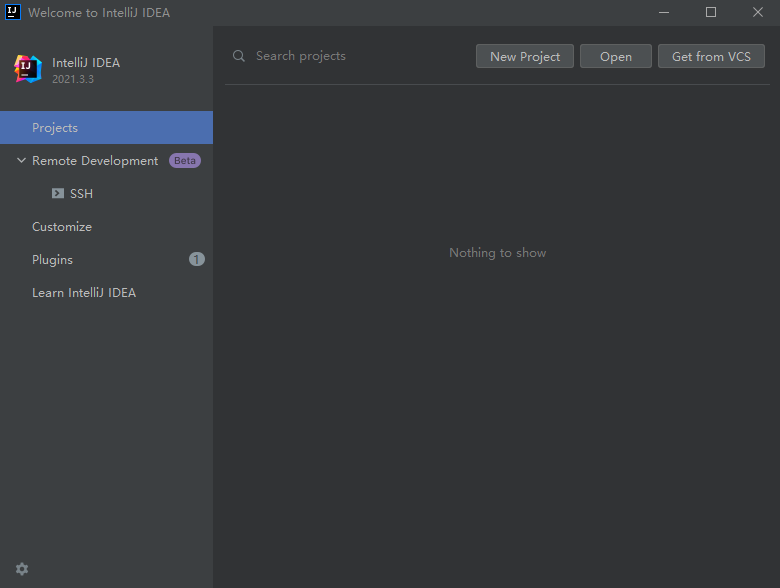Click the IJ icon in title bar
The image size is (780, 588).
(13, 13)
